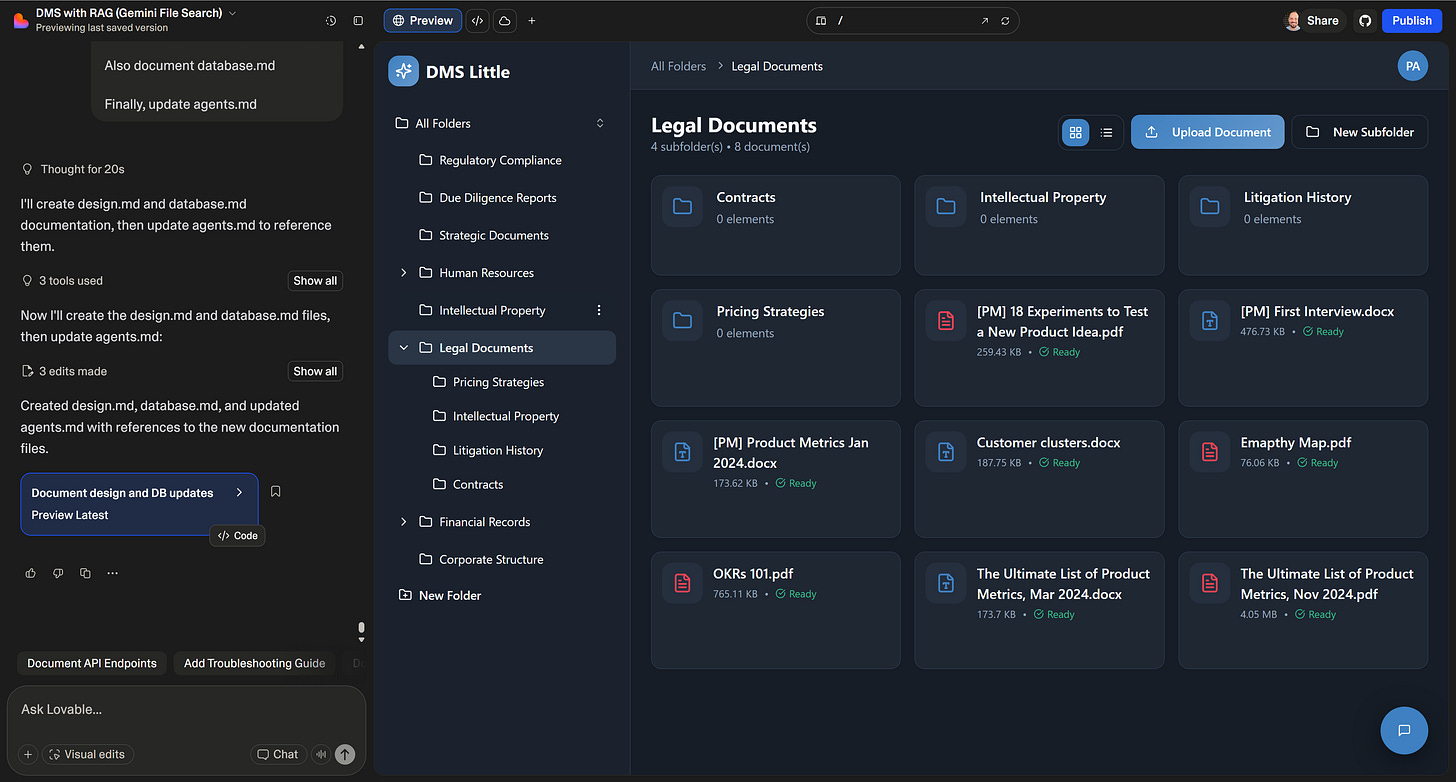Image resolution: width=1456 pixels, height=782 pixels.
Task: Expand the Financial Records folder
Action: coord(403,521)
